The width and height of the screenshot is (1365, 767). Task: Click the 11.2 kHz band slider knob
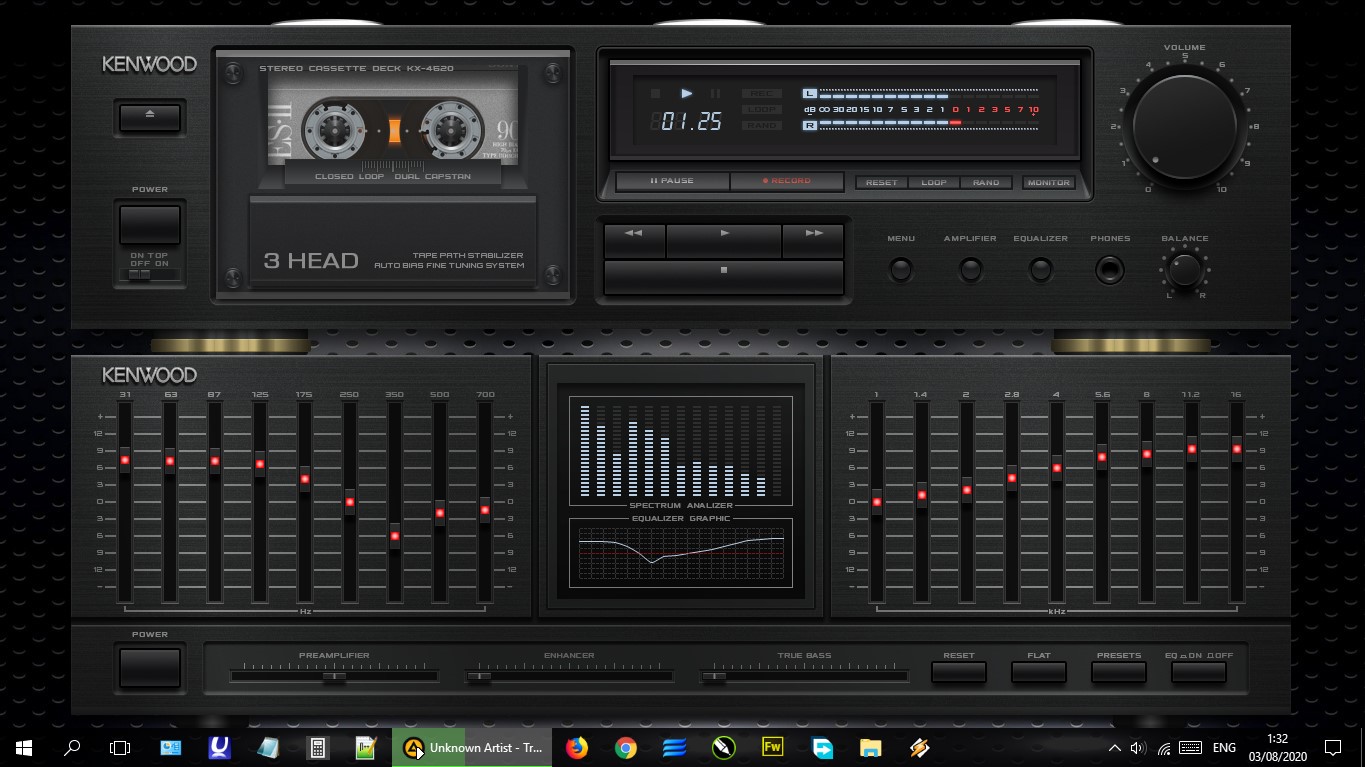[1192, 450]
